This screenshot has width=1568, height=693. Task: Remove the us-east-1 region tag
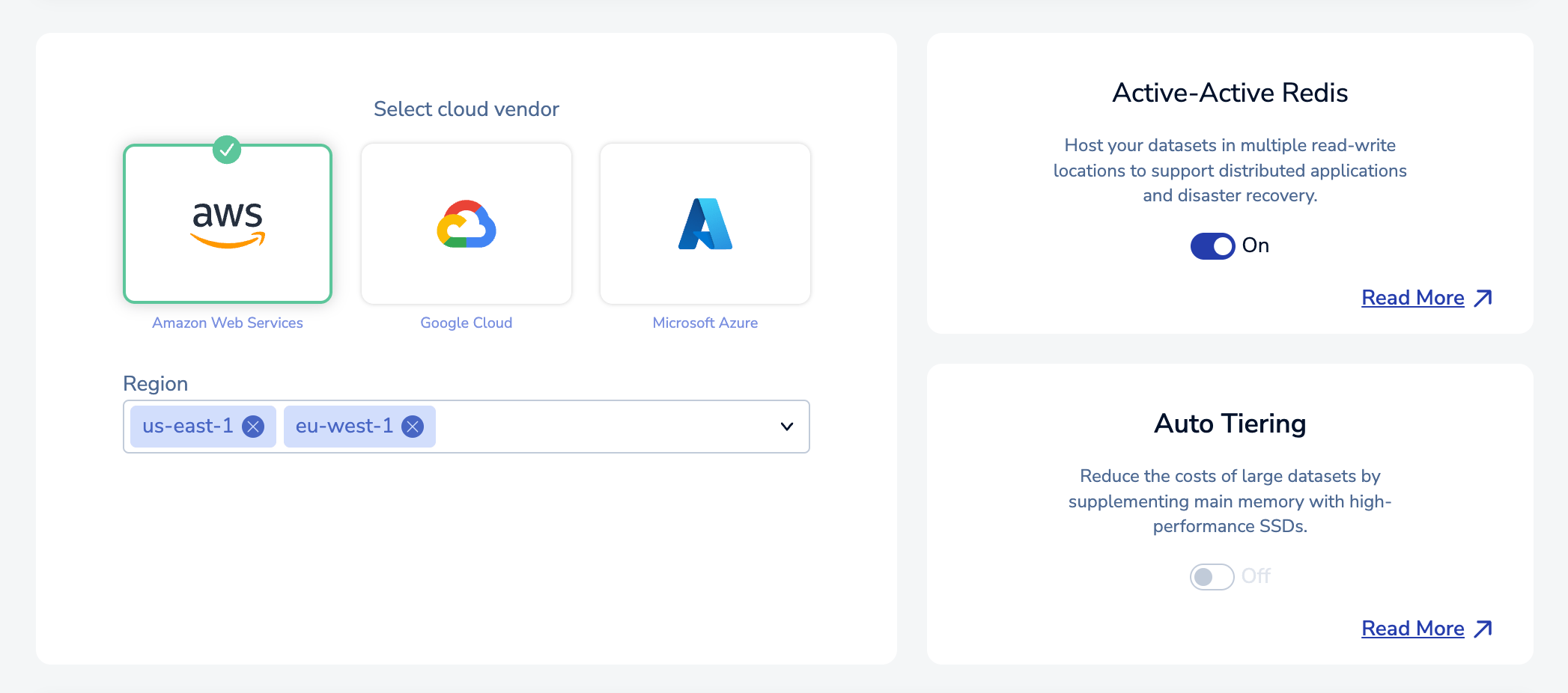pyautogui.click(x=254, y=427)
